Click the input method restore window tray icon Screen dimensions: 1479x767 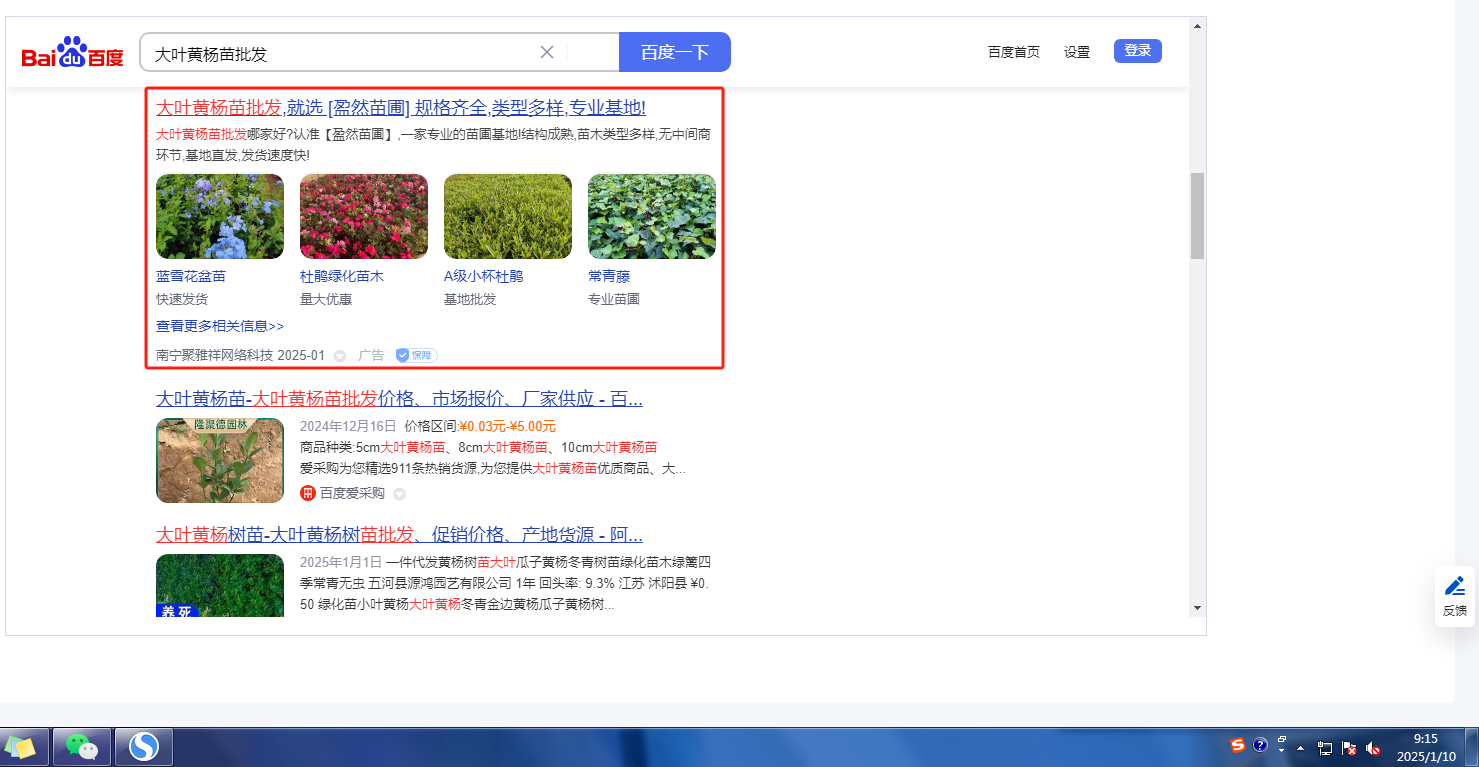(x=1281, y=742)
